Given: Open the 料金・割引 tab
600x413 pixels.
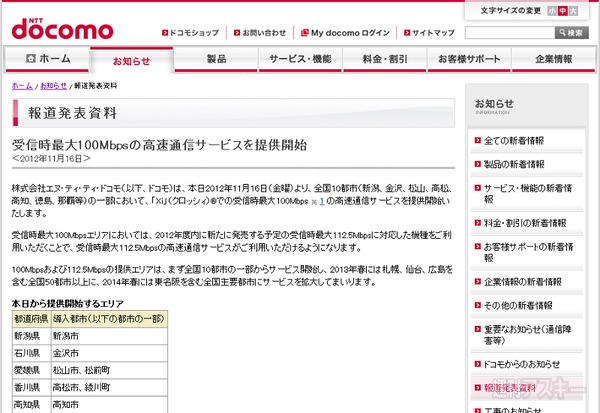Looking at the screenshot, I should (x=385, y=59).
